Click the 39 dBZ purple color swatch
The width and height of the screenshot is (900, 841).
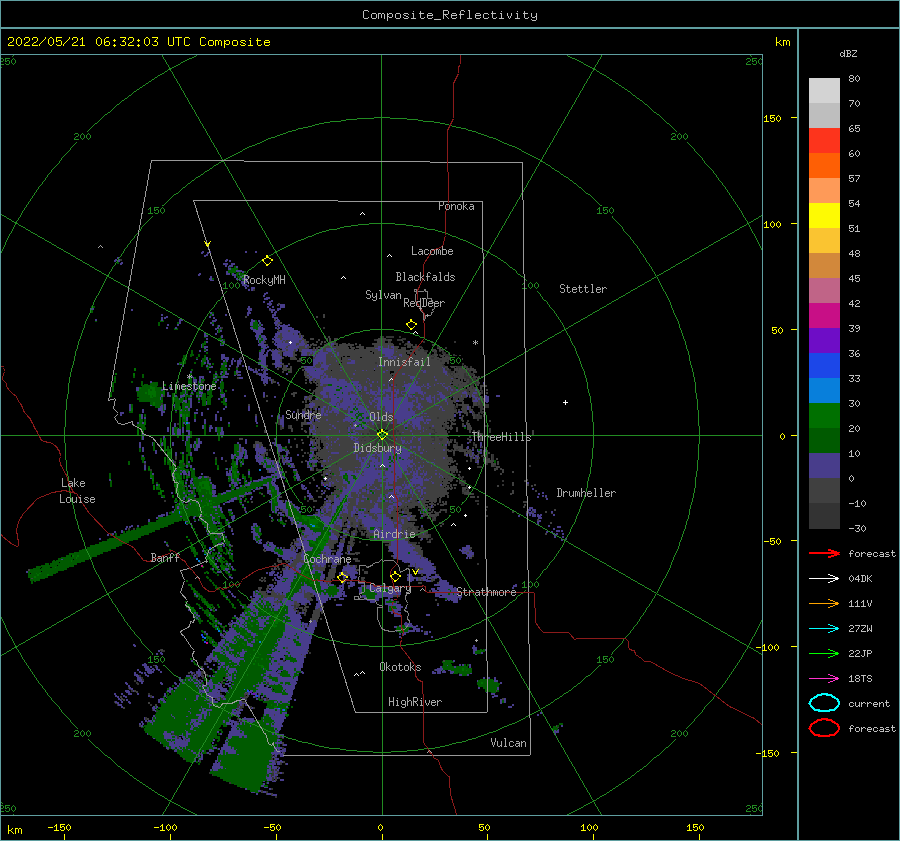[x=824, y=340]
